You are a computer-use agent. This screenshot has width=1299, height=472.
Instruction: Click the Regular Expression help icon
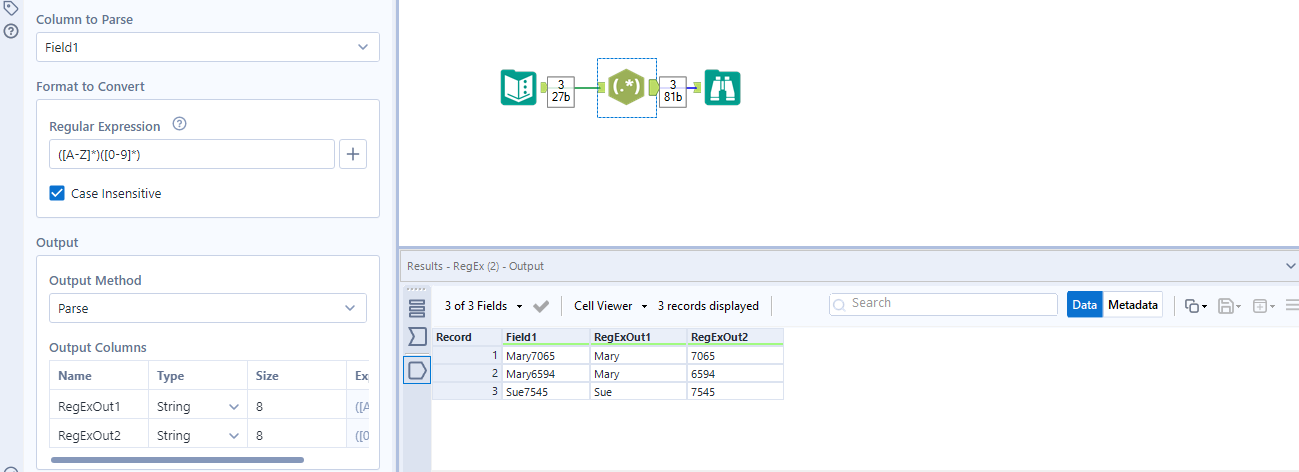180,125
